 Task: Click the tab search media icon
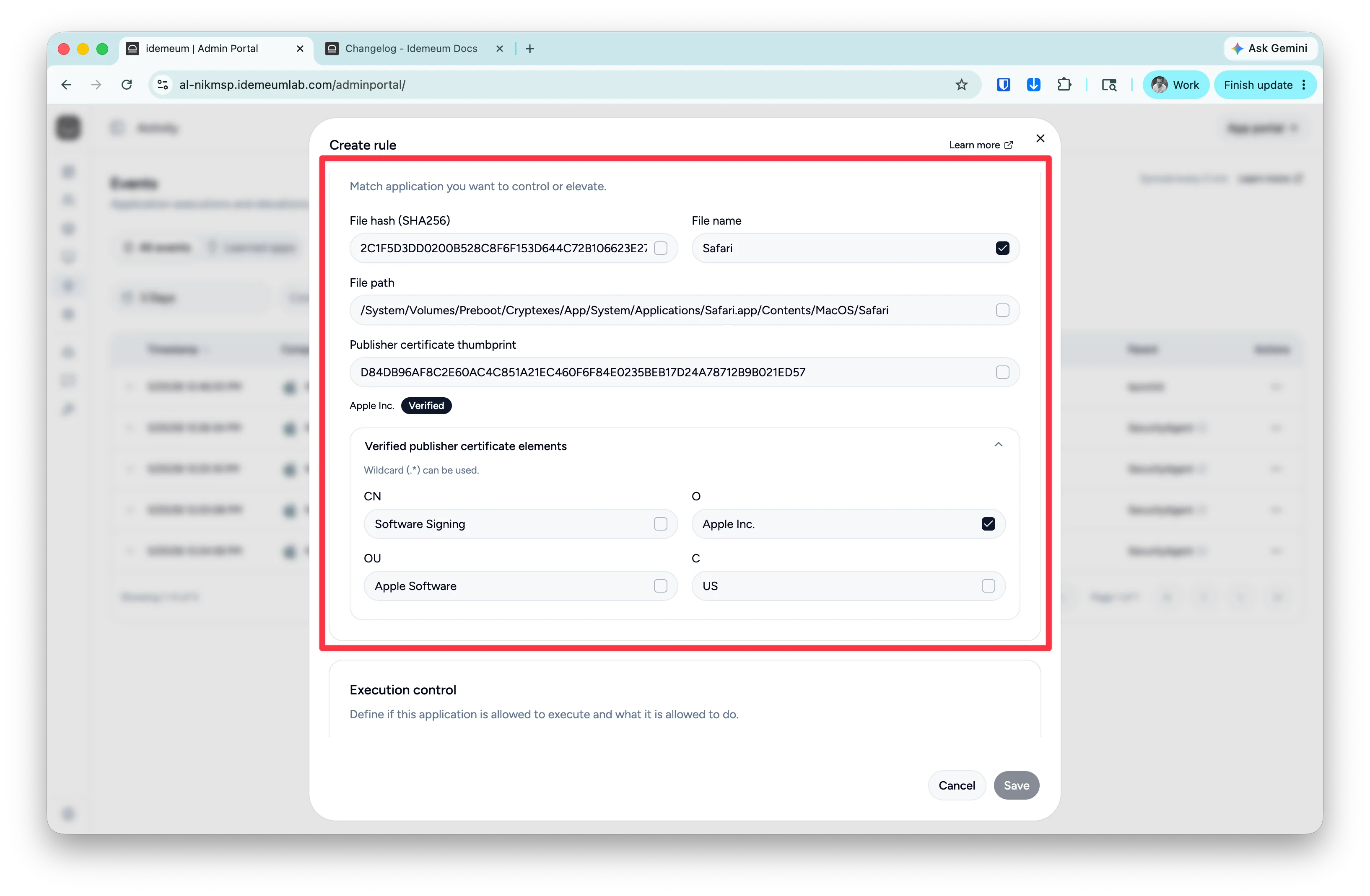(1109, 85)
